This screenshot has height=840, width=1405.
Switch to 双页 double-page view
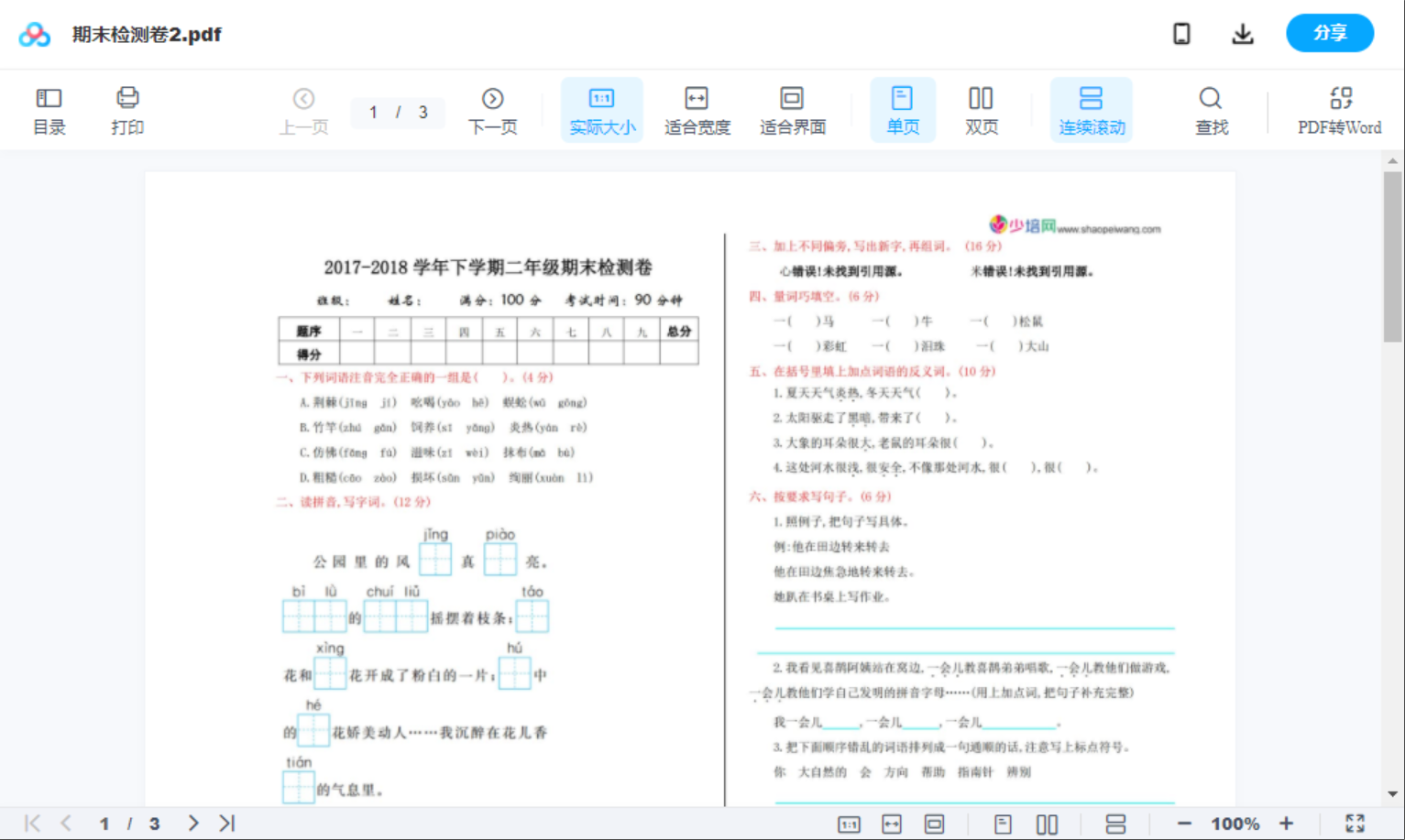click(981, 111)
